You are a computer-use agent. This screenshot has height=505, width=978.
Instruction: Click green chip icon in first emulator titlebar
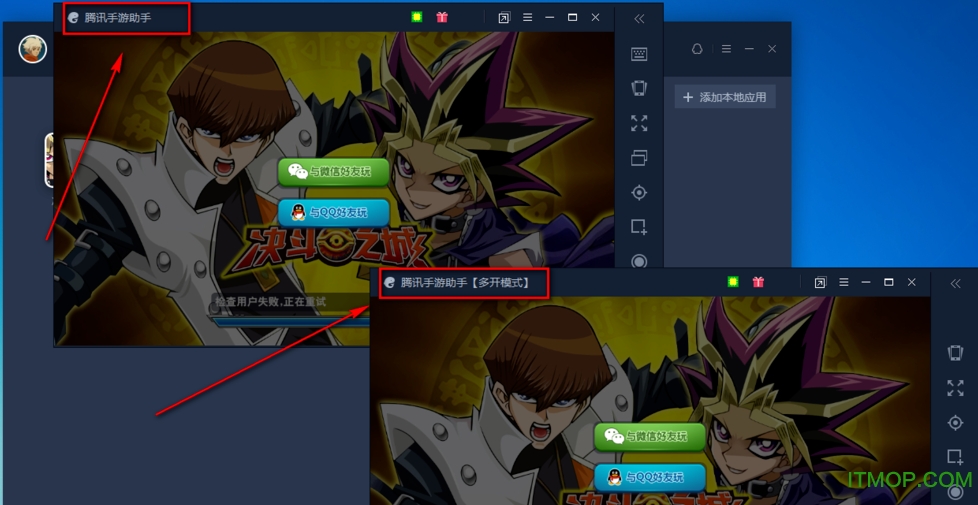click(417, 17)
